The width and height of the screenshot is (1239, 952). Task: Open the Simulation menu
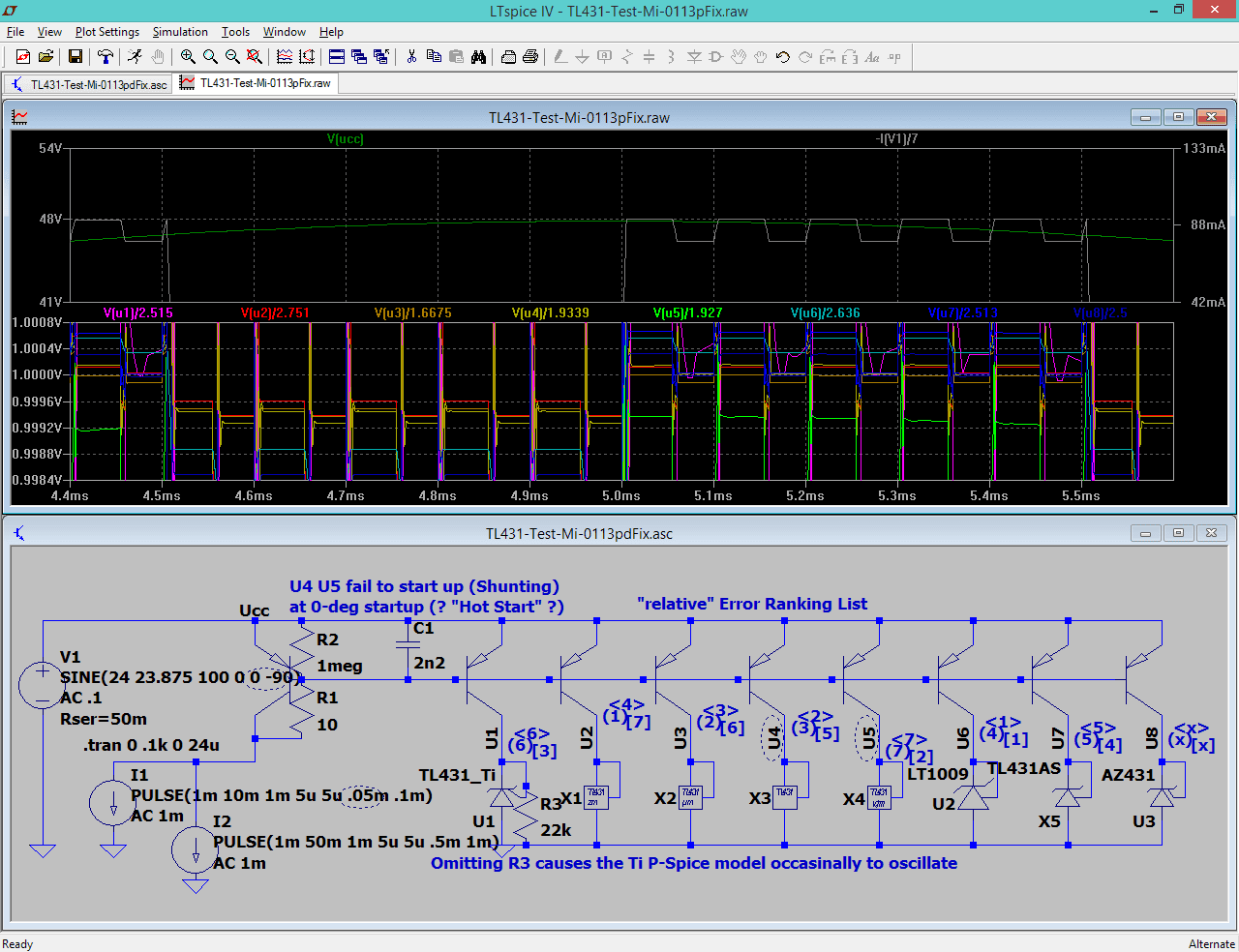[x=180, y=32]
